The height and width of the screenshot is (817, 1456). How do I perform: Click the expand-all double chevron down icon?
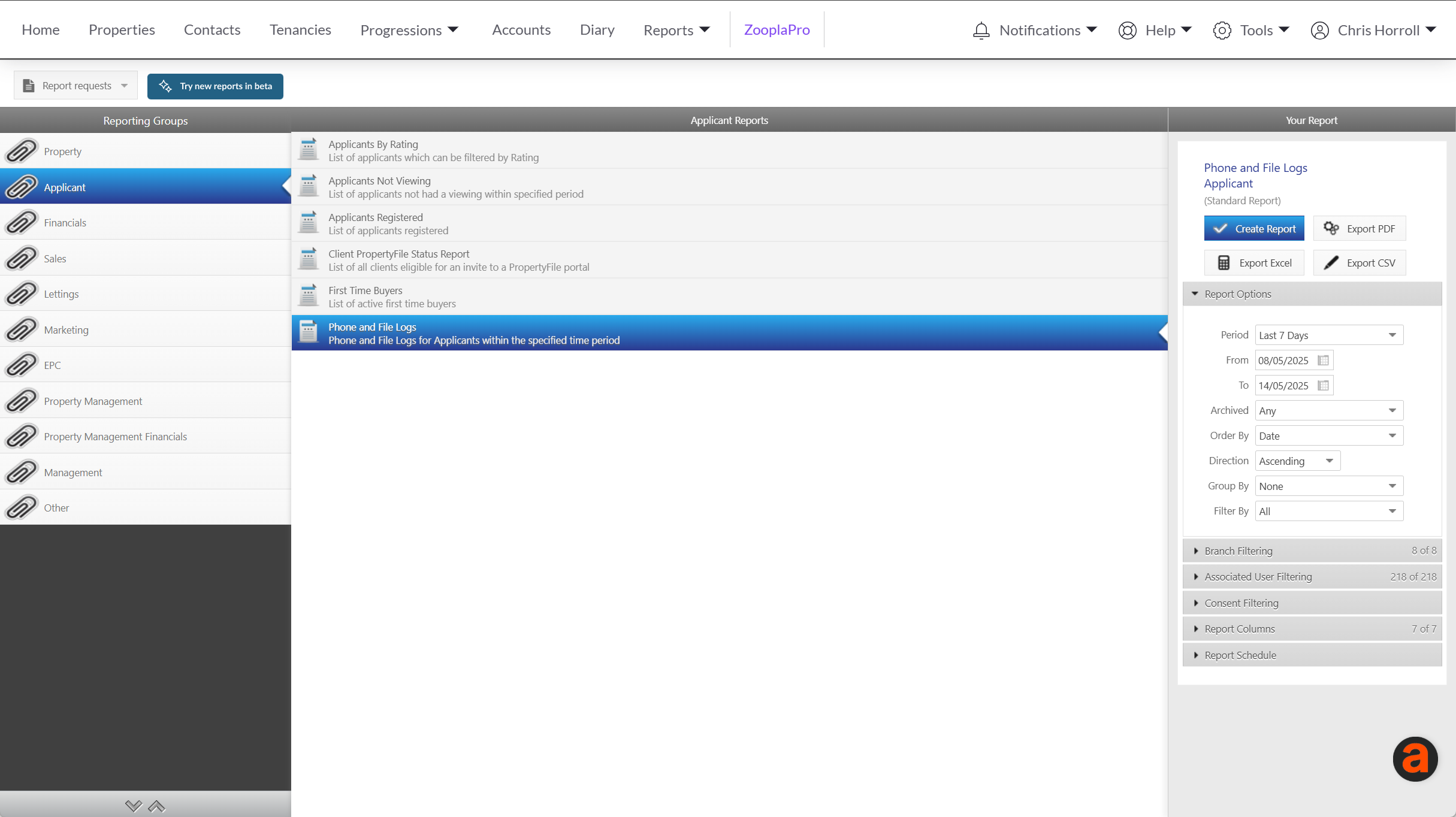click(x=134, y=806)
